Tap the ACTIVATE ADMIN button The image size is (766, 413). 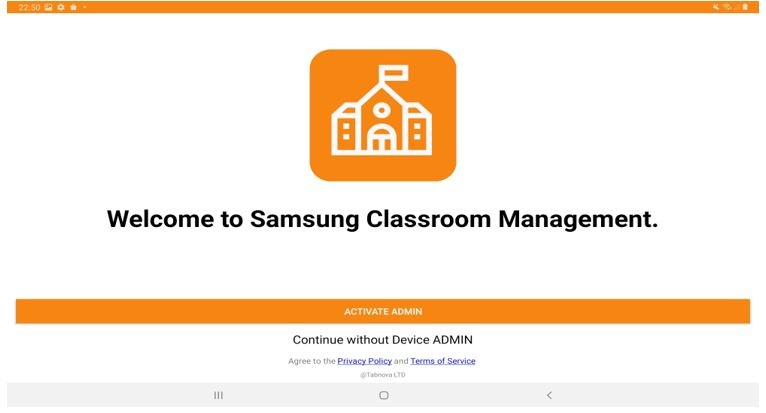(383, 311)
